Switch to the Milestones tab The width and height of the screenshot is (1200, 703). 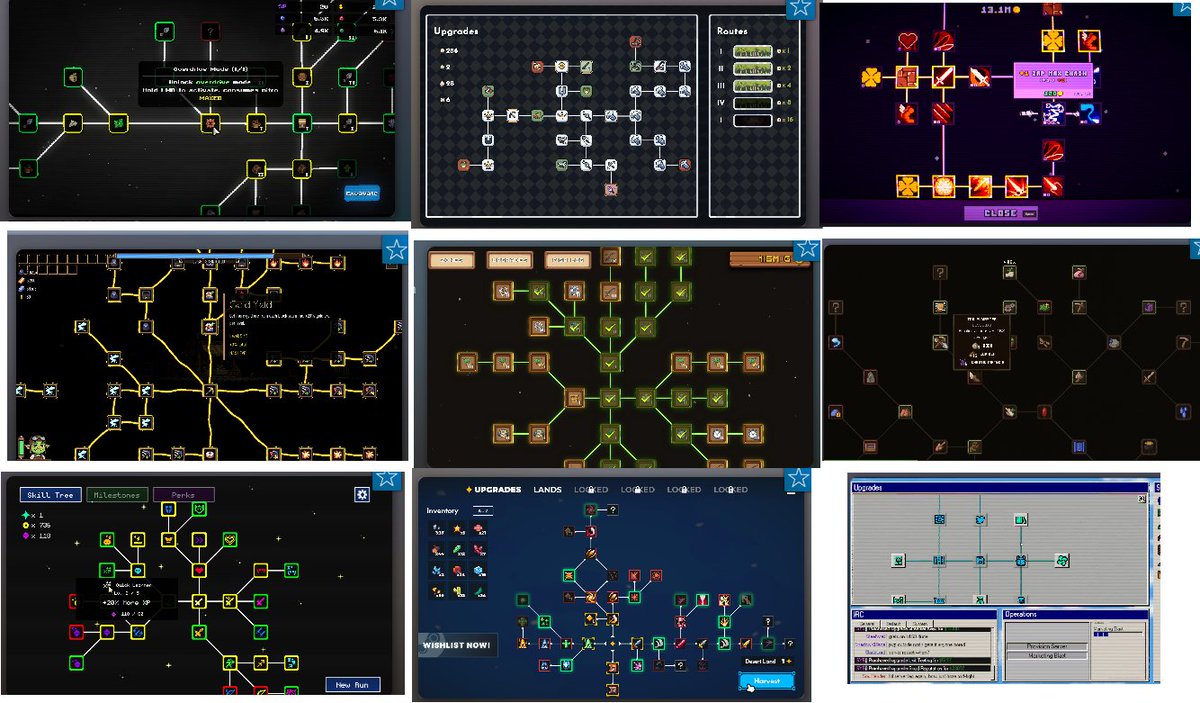coord(117,494)
